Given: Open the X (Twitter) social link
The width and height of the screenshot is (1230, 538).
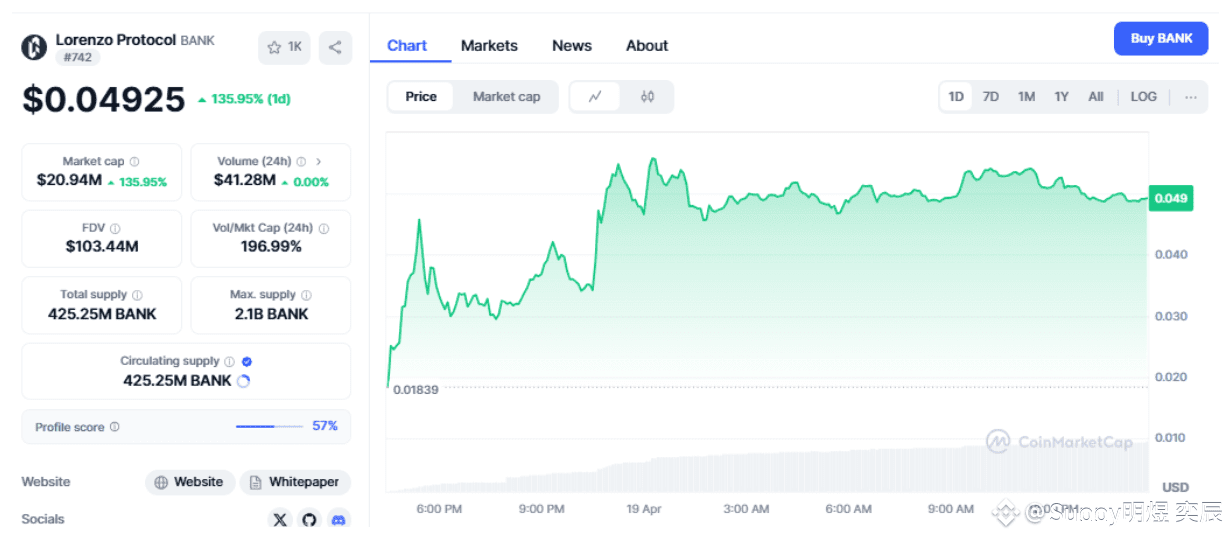Looking at the screenshot, I should coord(280,519).
